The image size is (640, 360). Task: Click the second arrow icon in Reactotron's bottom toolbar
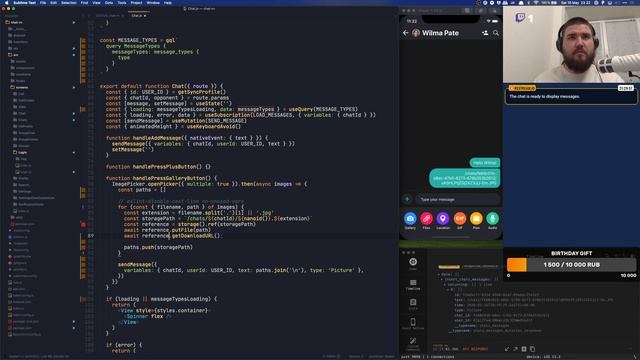click(x=516, y=349)
